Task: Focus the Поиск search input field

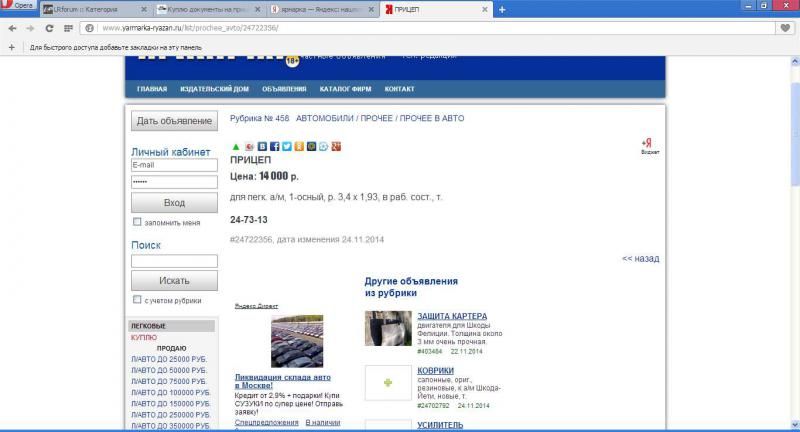Action: tap(174, 261)
